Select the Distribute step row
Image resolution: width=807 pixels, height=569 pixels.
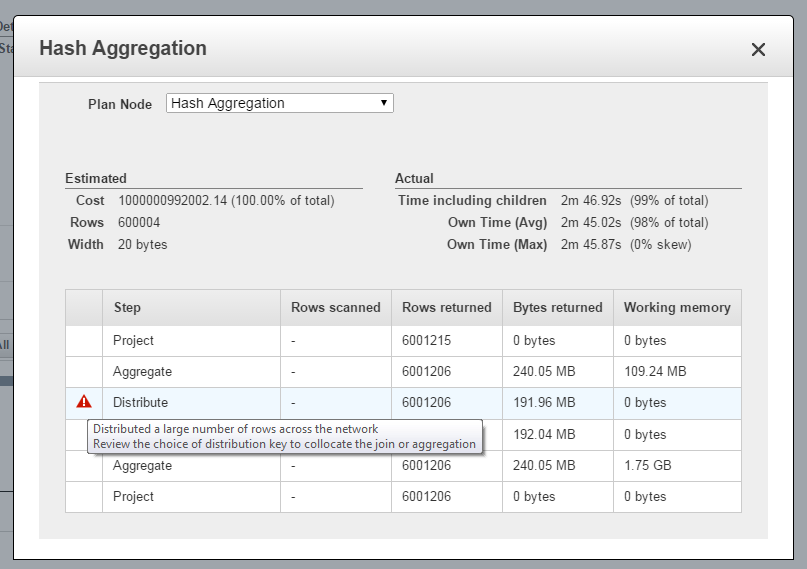[x=141, y=402]
